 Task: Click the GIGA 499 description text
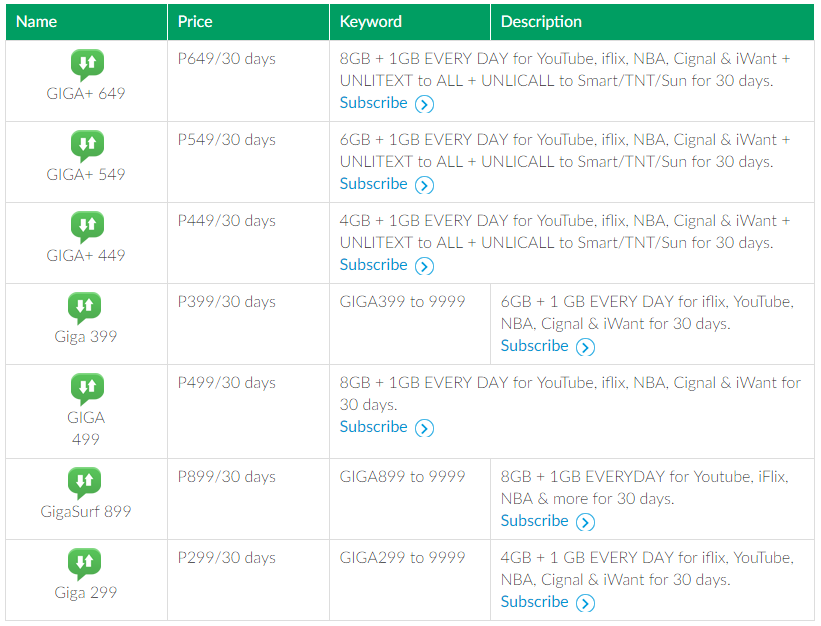(570, 394)
